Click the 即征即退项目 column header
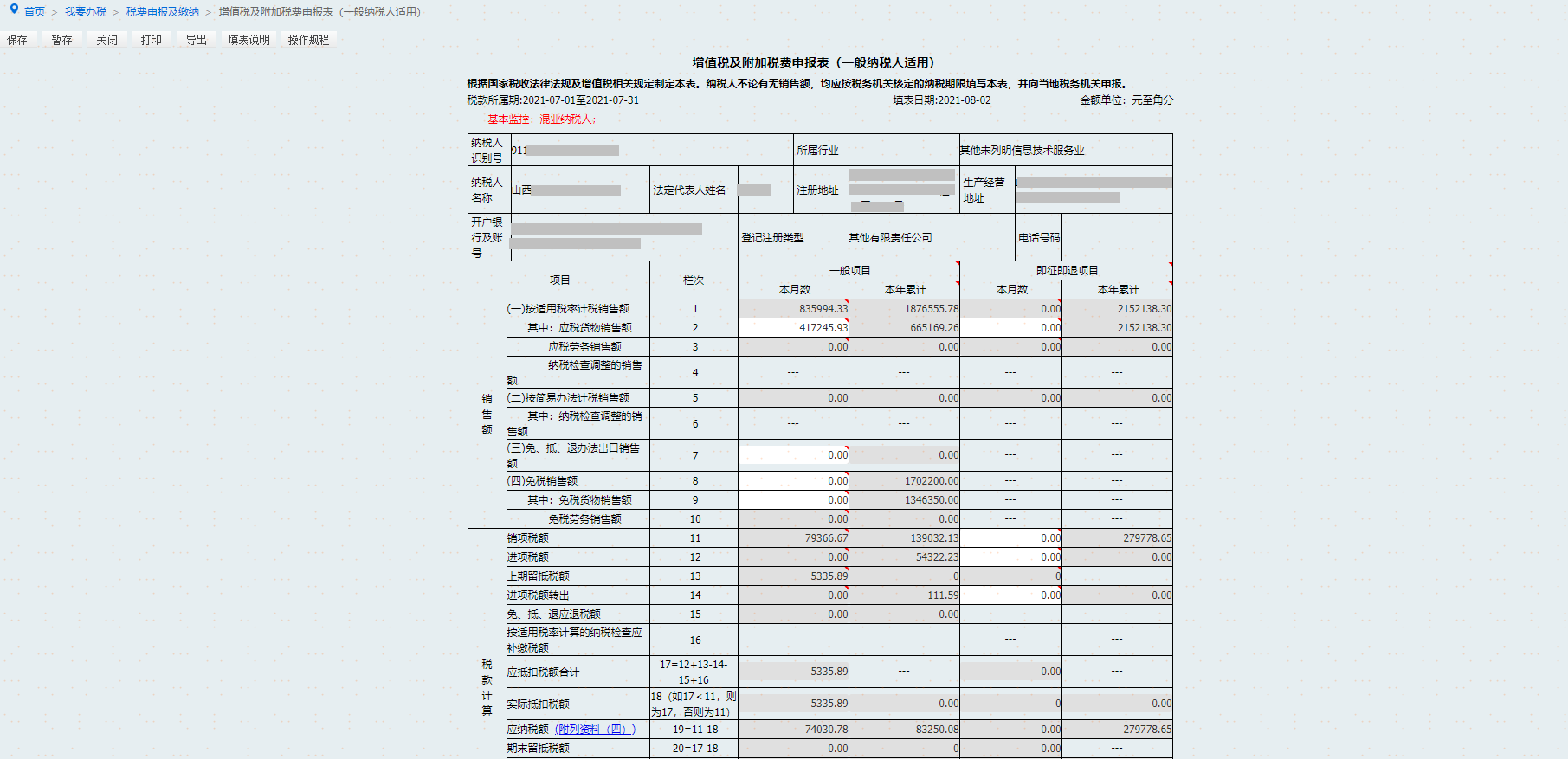Image resolution: width=1568 pixels, height=759 pixels. point(1067,271)
